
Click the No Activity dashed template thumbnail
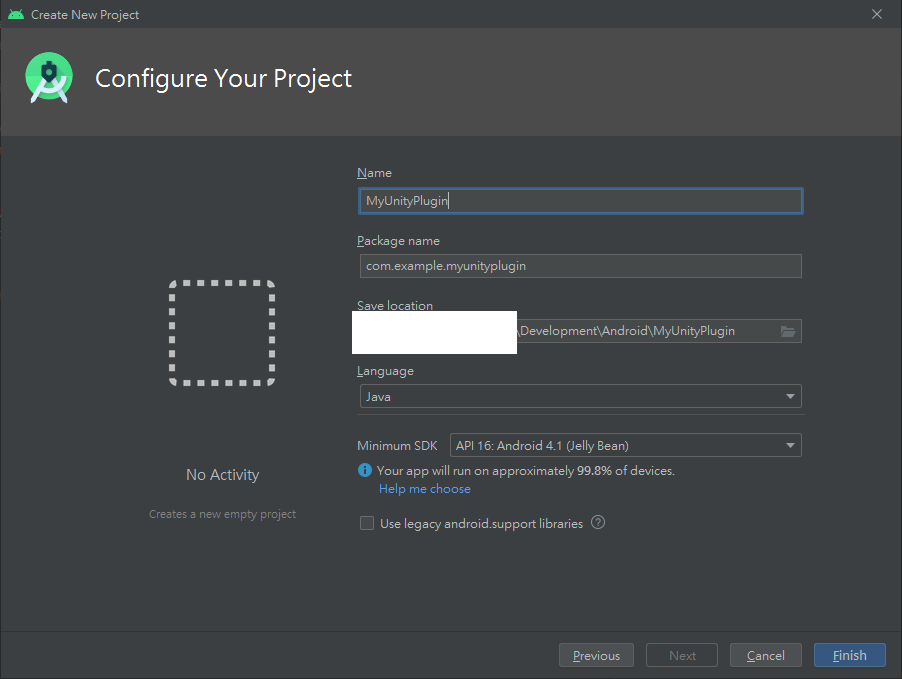222,333
